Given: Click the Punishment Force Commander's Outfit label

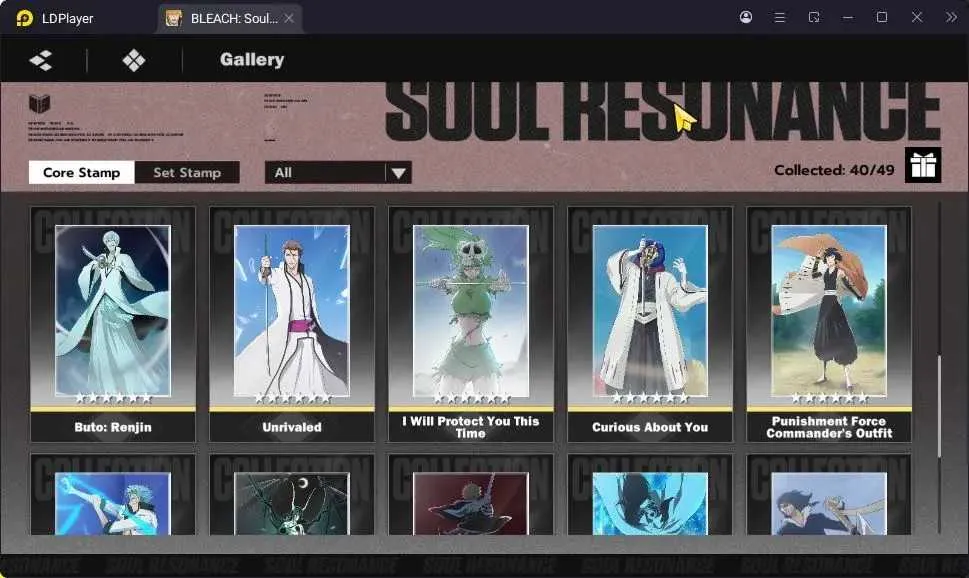Looking at the screenshot, I should coord(829,427).
